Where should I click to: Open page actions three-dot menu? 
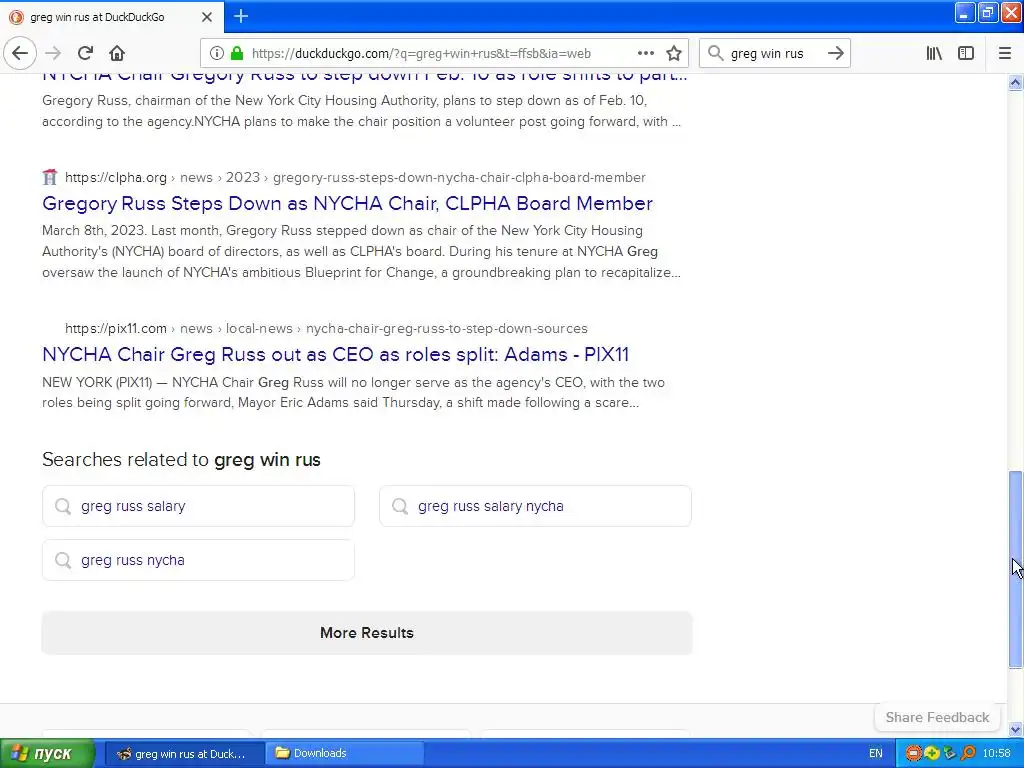tap(646, 54)
